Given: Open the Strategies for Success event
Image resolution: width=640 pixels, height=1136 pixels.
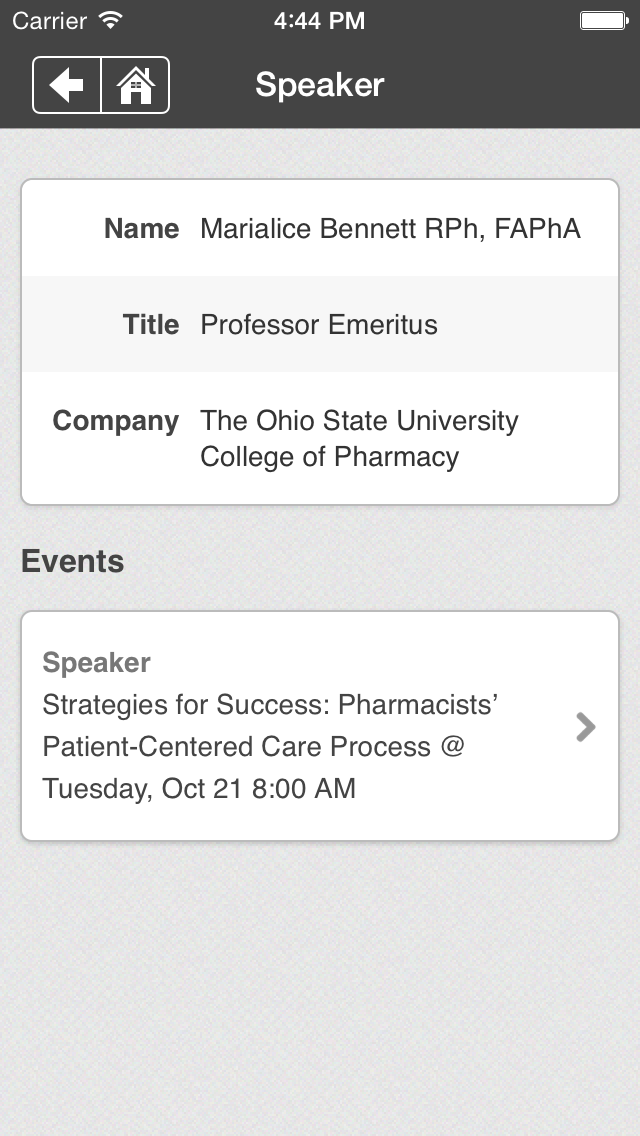Looking at the screenshot, I should (x=270, y=705).
